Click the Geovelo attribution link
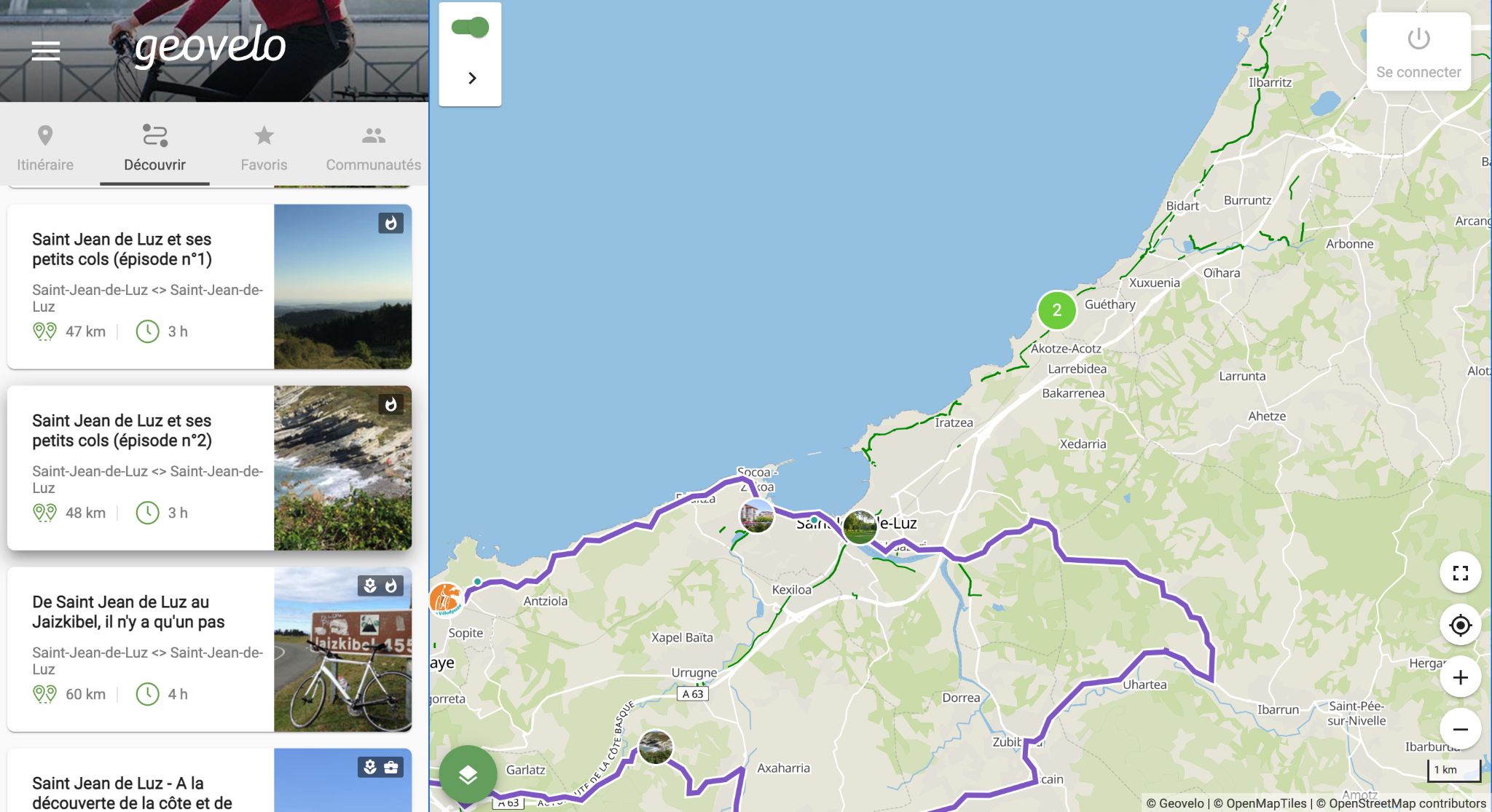Viewport: 1492px width, 812px height. point(1174,803)
